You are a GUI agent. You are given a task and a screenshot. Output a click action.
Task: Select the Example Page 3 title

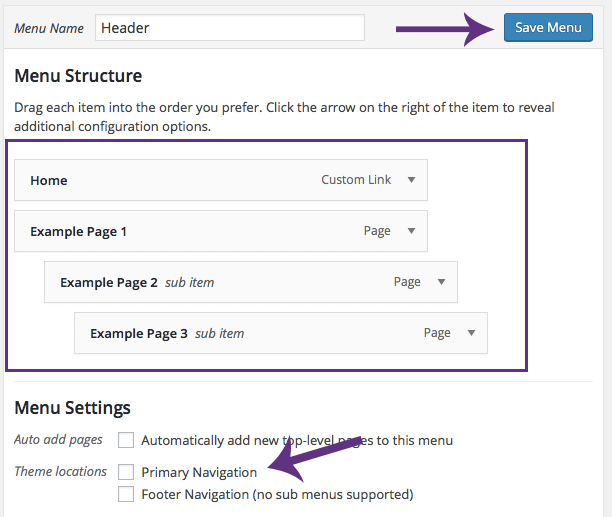point(138,334)
